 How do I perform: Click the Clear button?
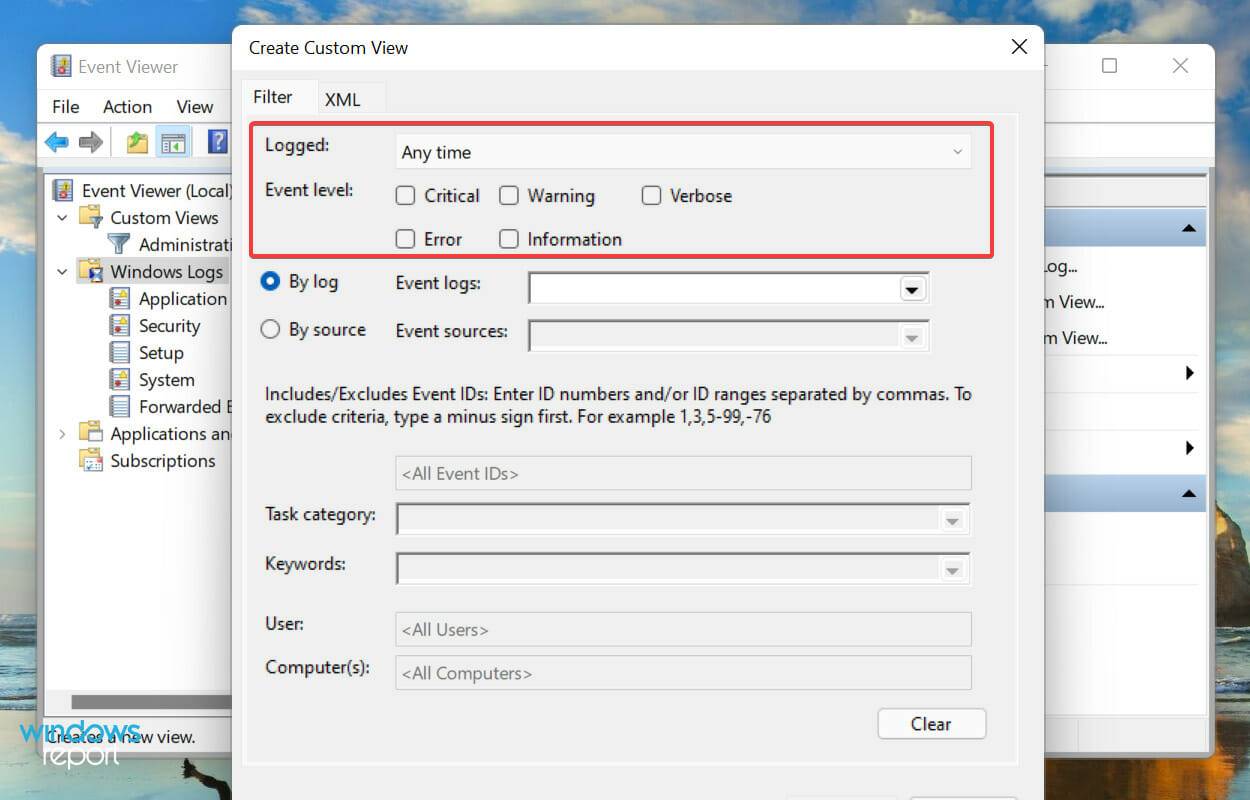[931, 723]
